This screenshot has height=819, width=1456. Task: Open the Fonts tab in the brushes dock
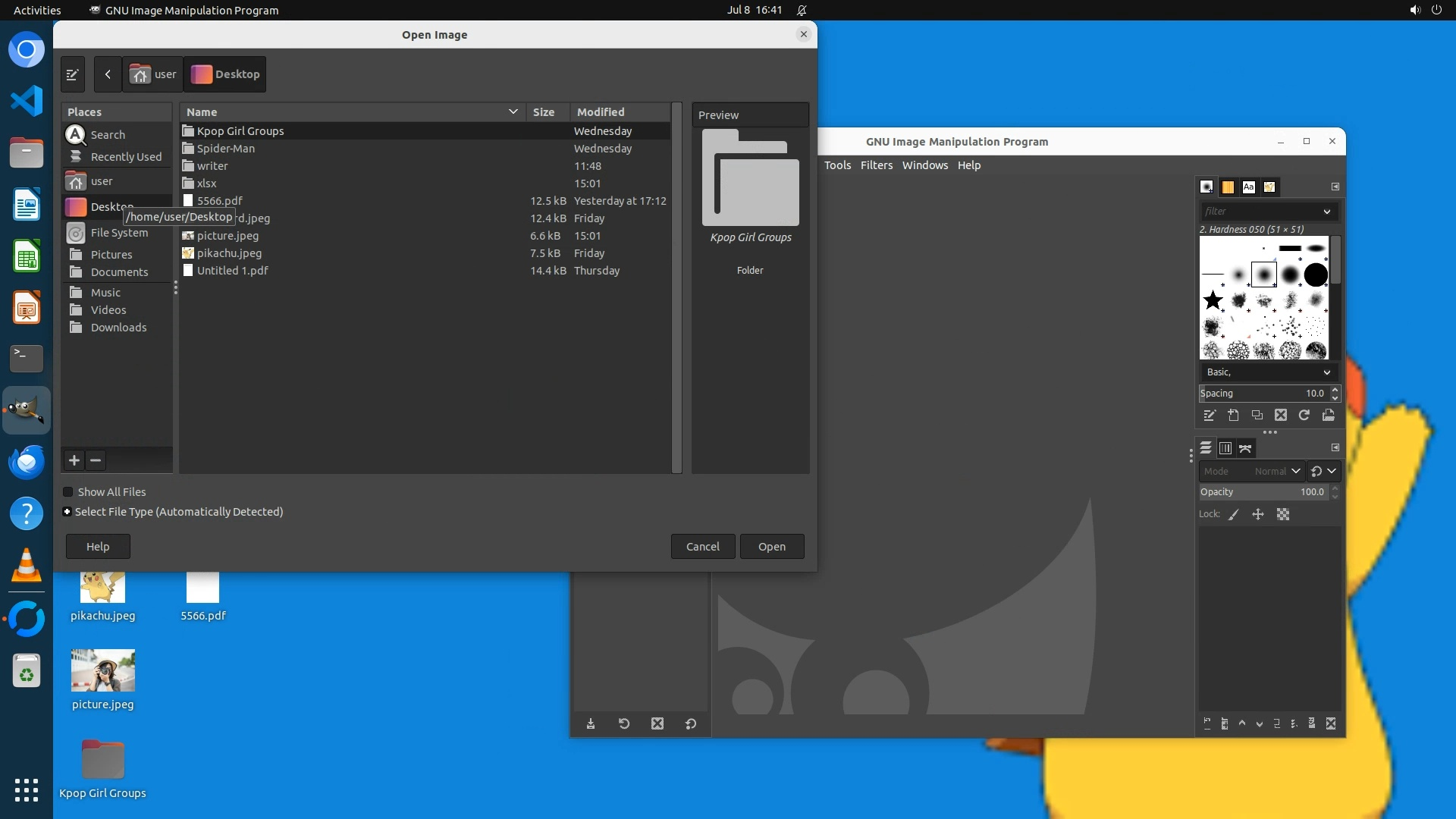[1248, 187]
